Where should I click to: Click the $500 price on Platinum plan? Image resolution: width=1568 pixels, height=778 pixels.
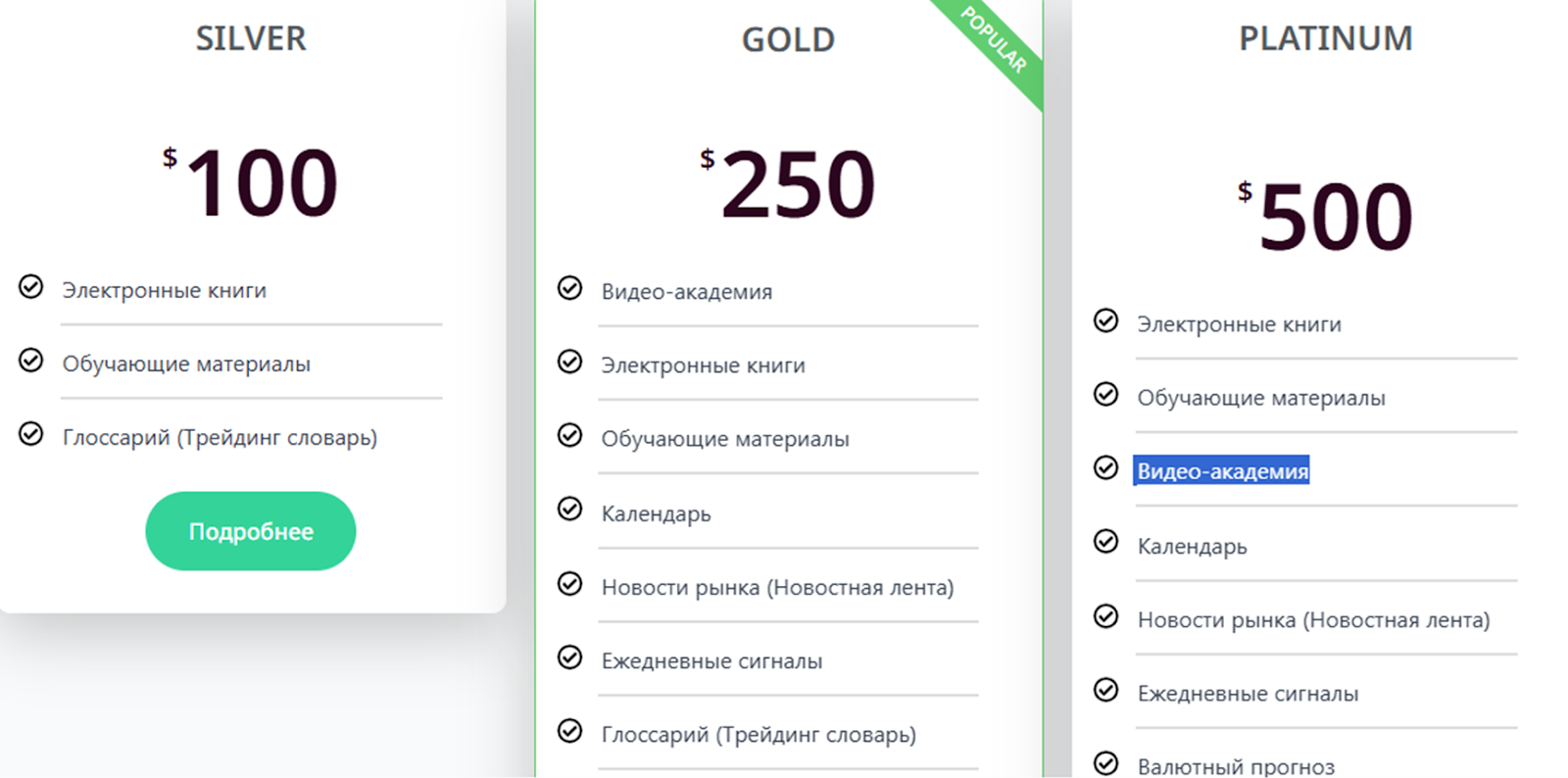(1325, 216)
